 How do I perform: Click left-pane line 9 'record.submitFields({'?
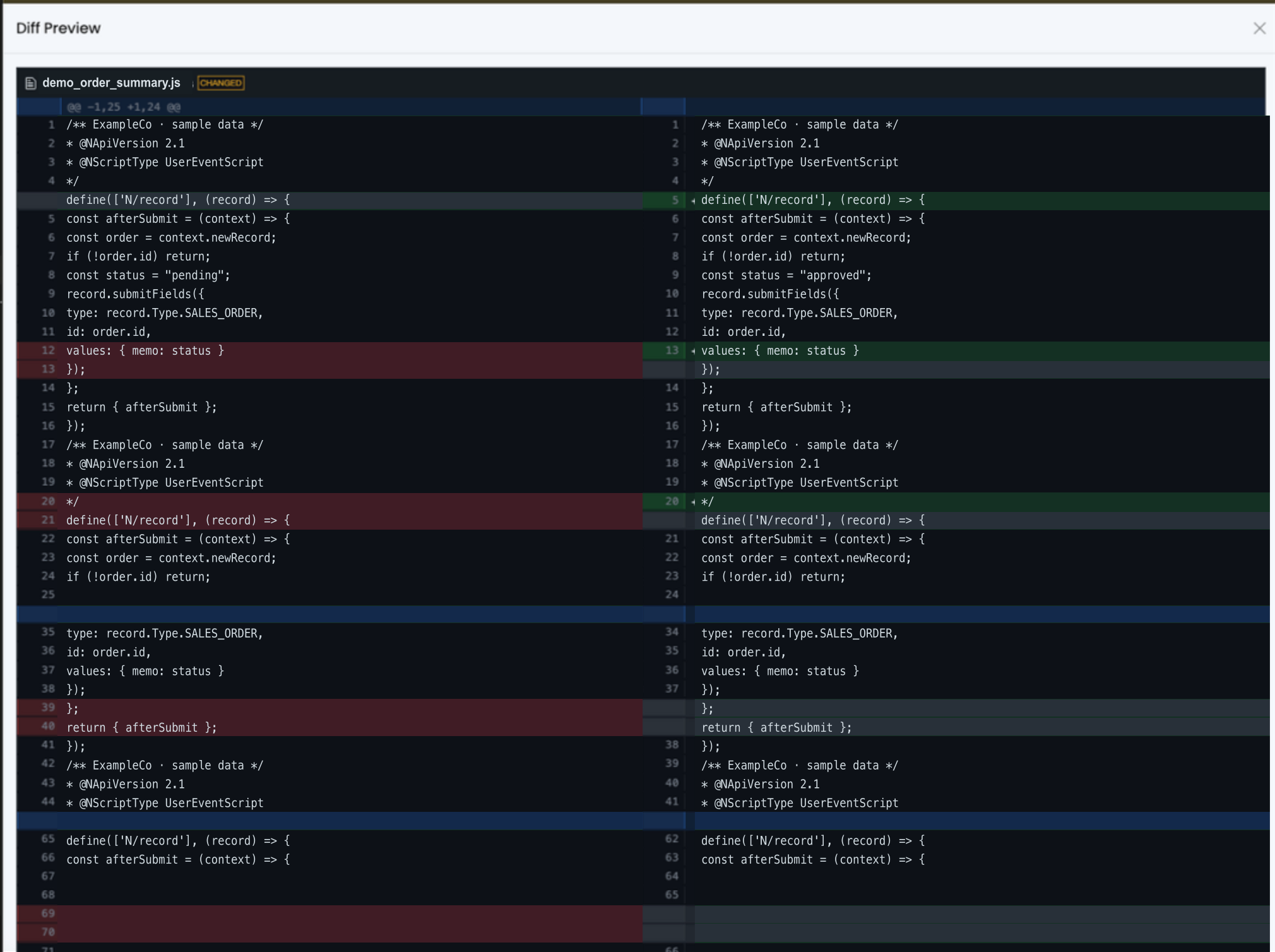135,294
